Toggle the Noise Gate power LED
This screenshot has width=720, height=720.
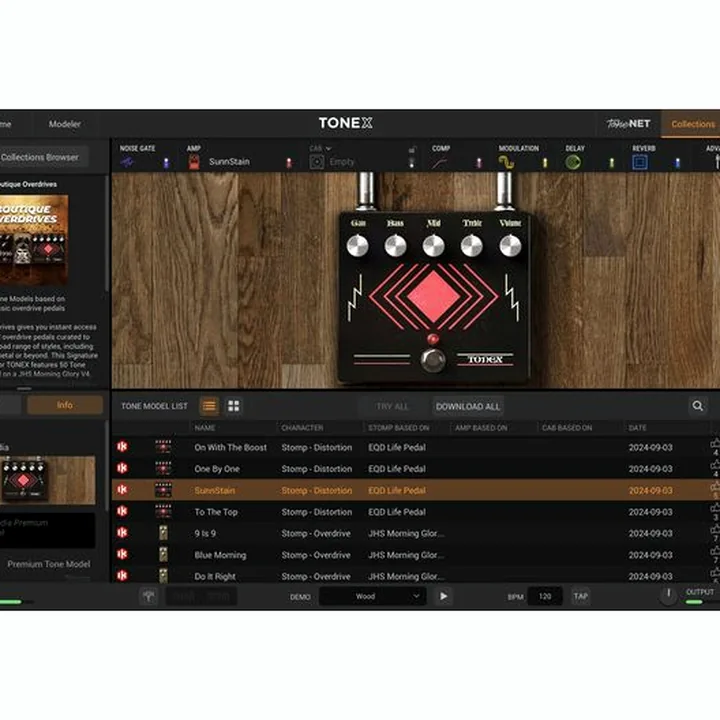click(x=166, y=163)
